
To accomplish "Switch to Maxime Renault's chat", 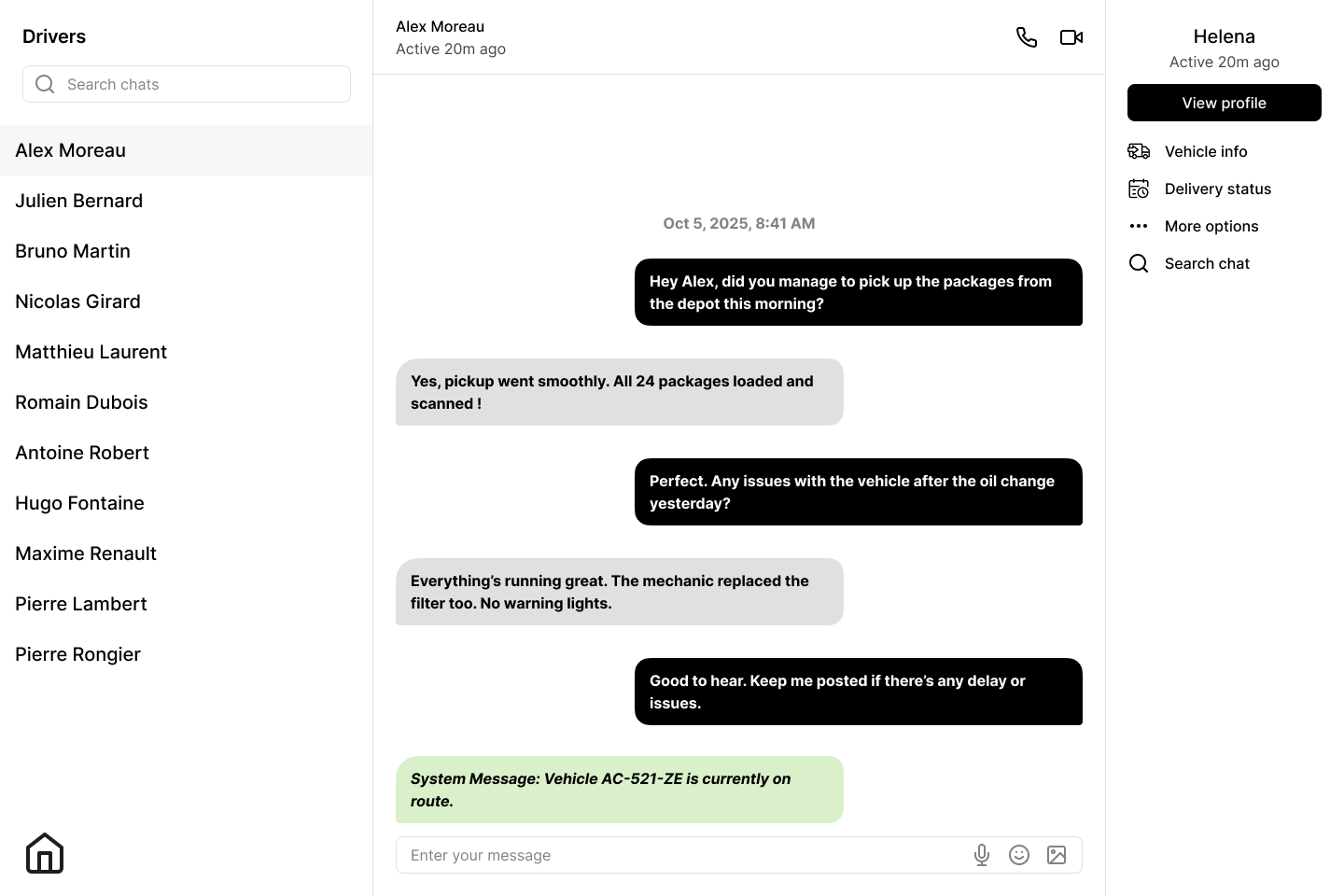I will click(85, 553).
